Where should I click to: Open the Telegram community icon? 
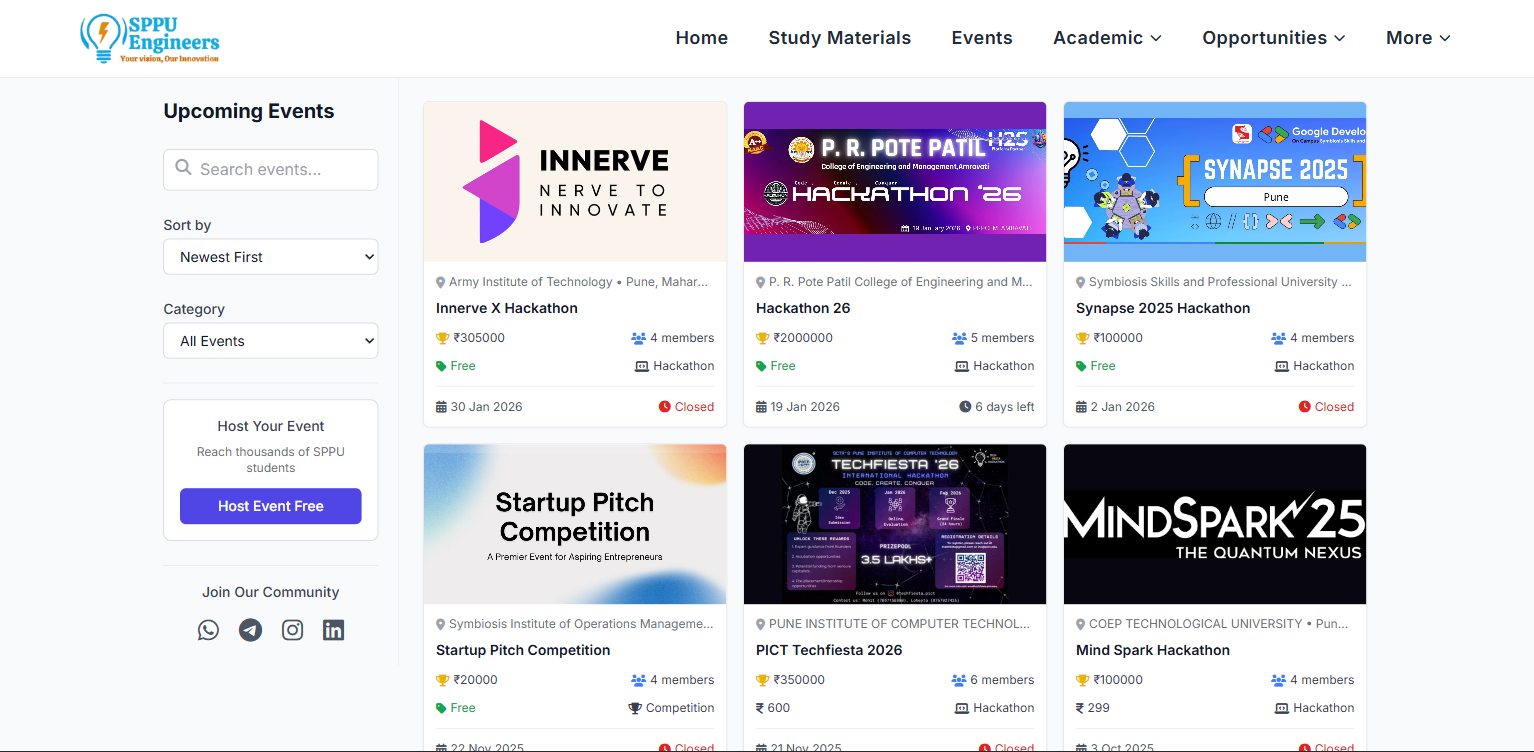[250, 630]
